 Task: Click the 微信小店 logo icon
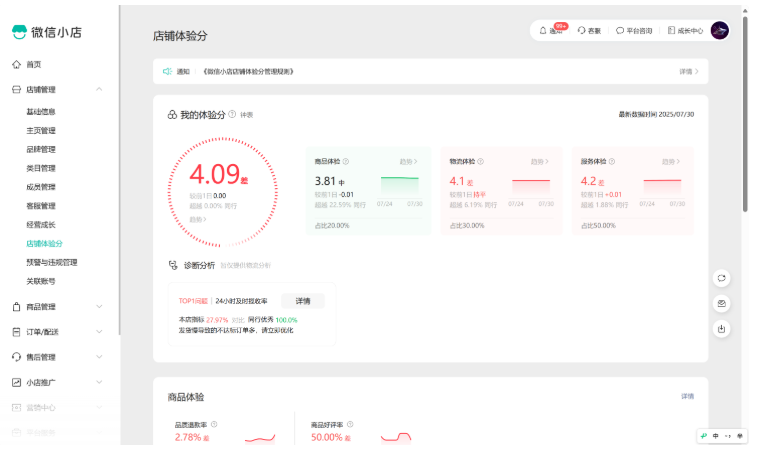pos(19,32)
